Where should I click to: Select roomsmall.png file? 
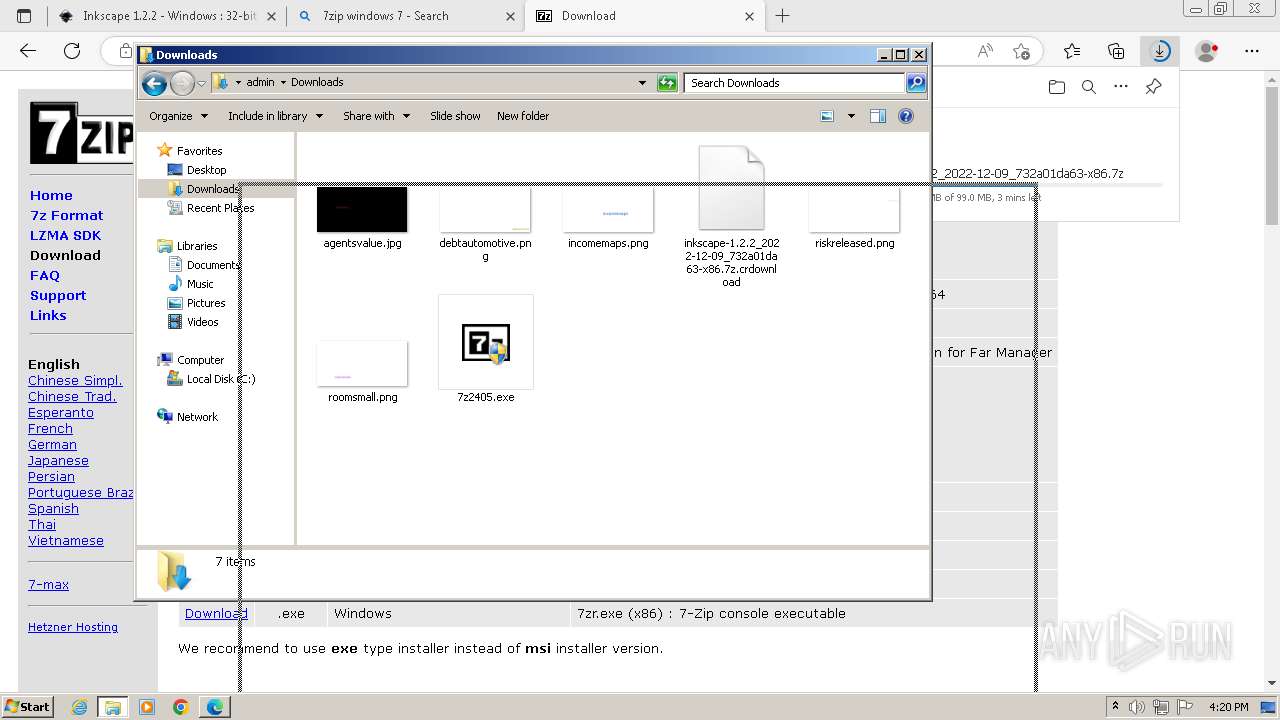coord(362,371)
